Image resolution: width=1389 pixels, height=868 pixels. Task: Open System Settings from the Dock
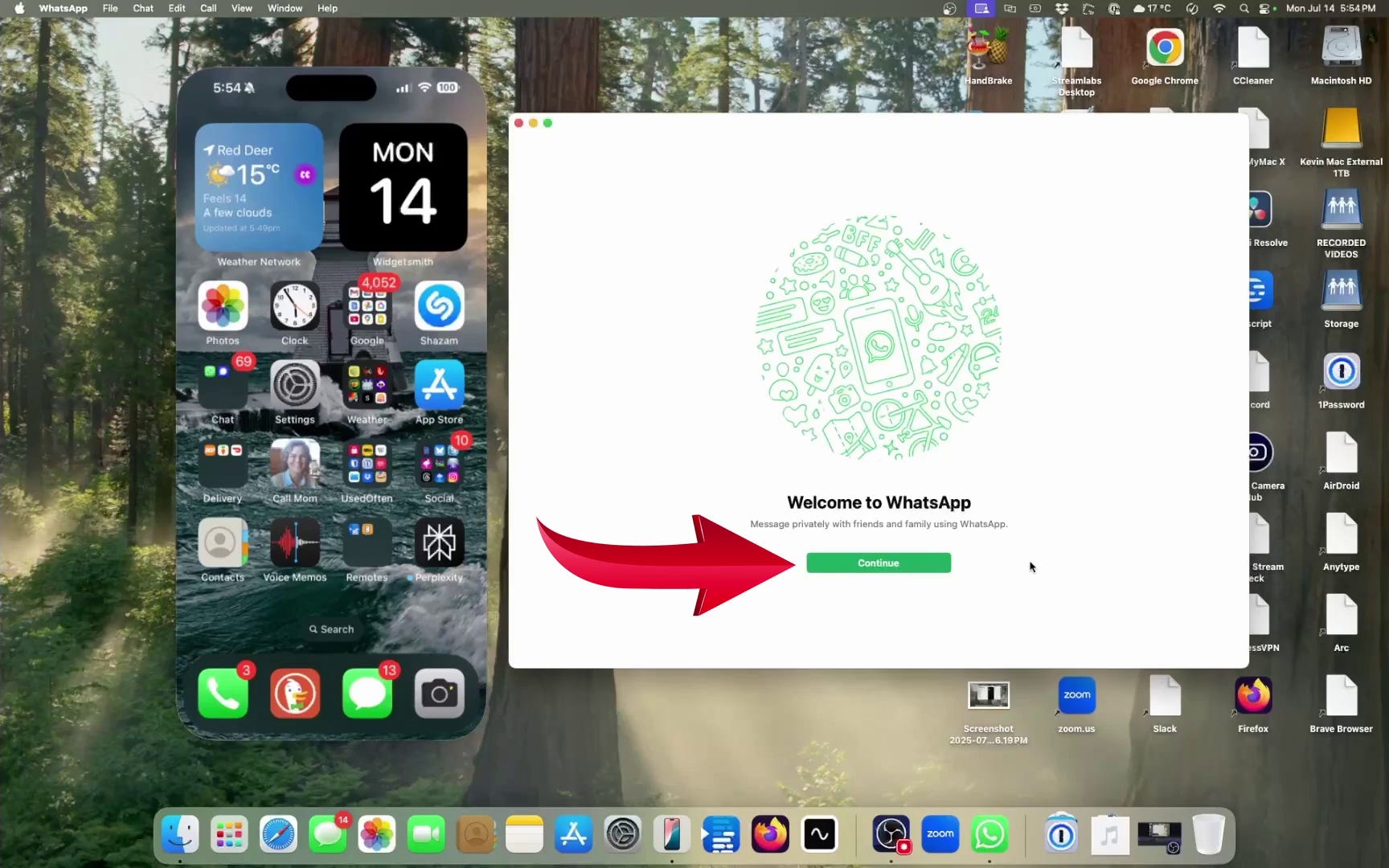click(x=623, y=835)
